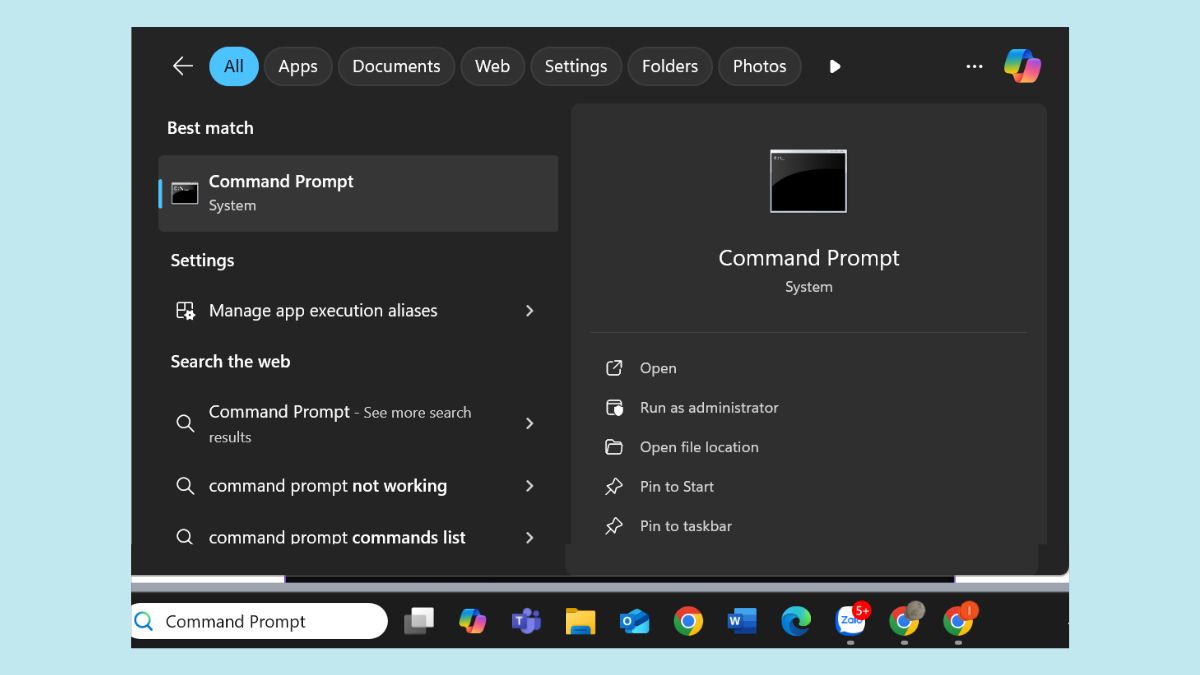
Task: Open Zalo from the taskbar
Action: point(850,621)
